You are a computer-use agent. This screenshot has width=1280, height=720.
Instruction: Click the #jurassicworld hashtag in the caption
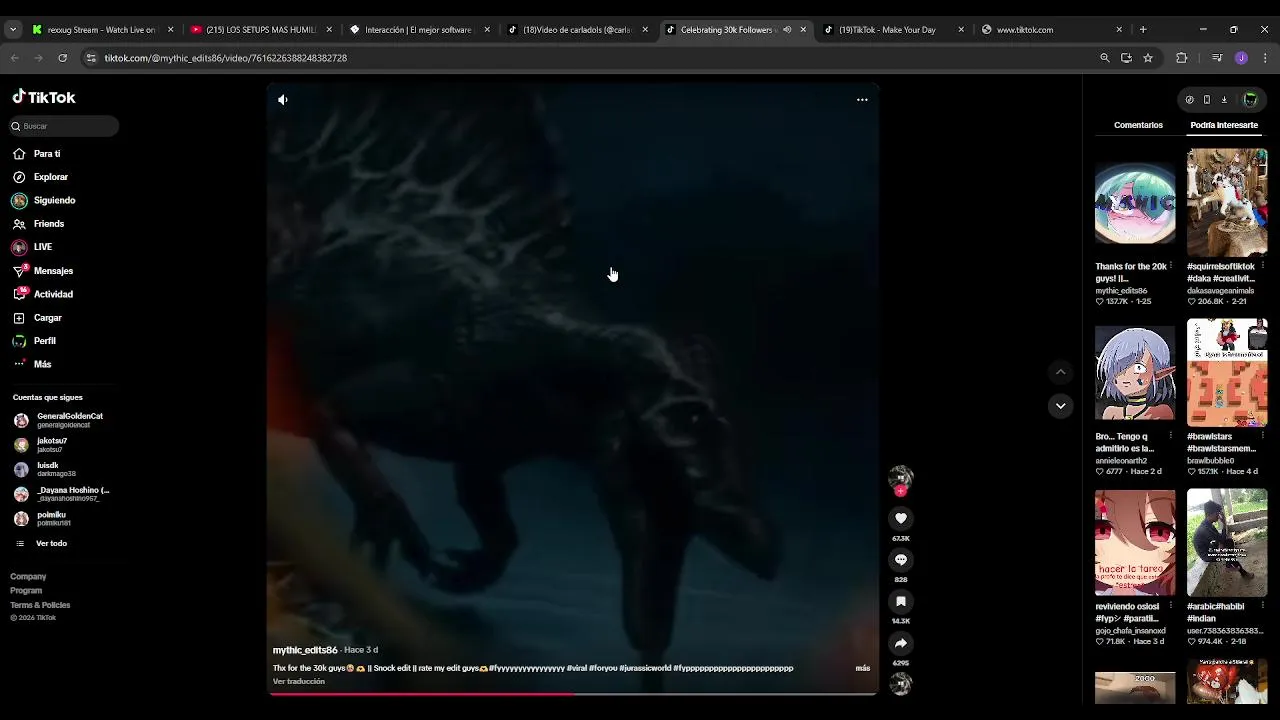click(645, 668)
